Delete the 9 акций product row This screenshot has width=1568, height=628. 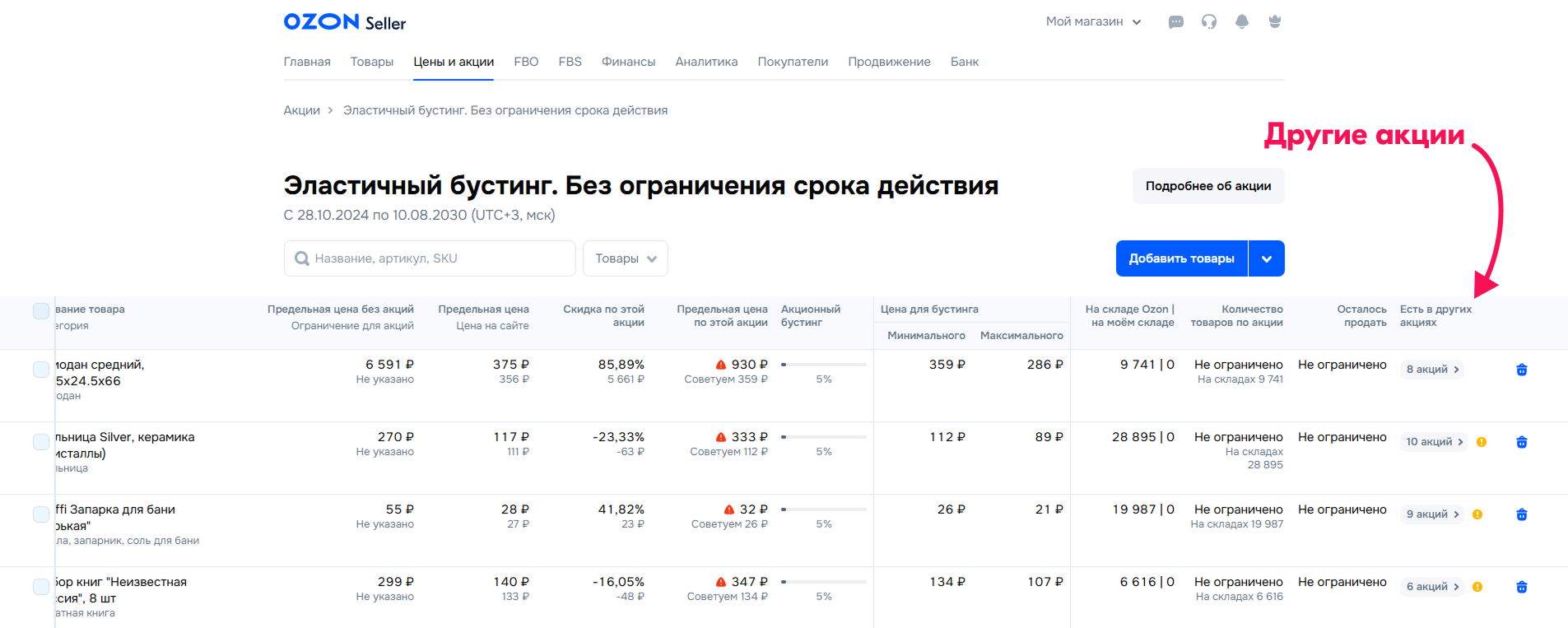click(x=1521, y=514)
